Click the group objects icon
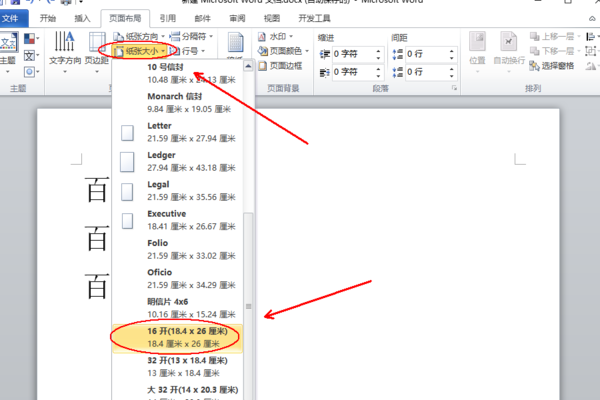This screenshot has height=400, width=600. pos(592,51)
